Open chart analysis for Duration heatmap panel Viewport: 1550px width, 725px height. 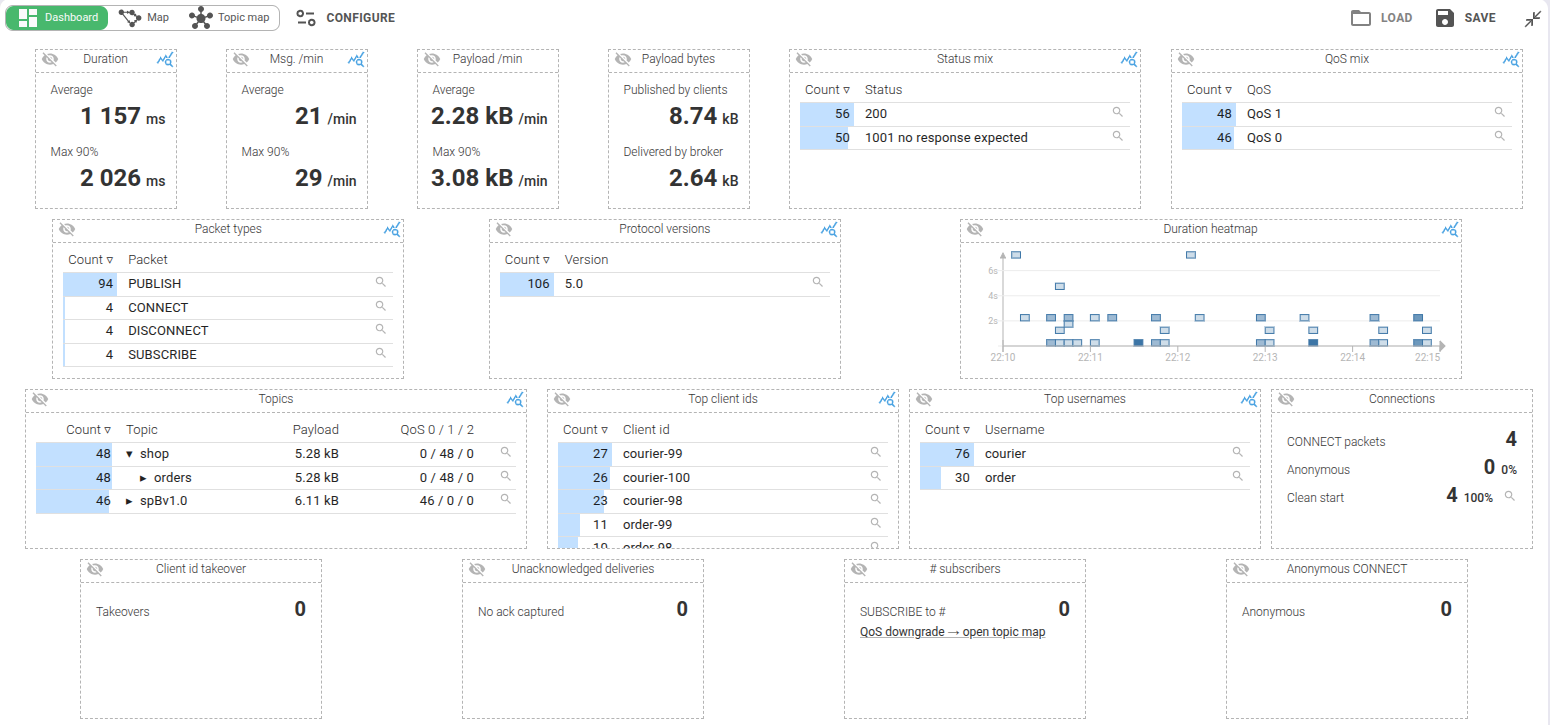(1450, 230)
